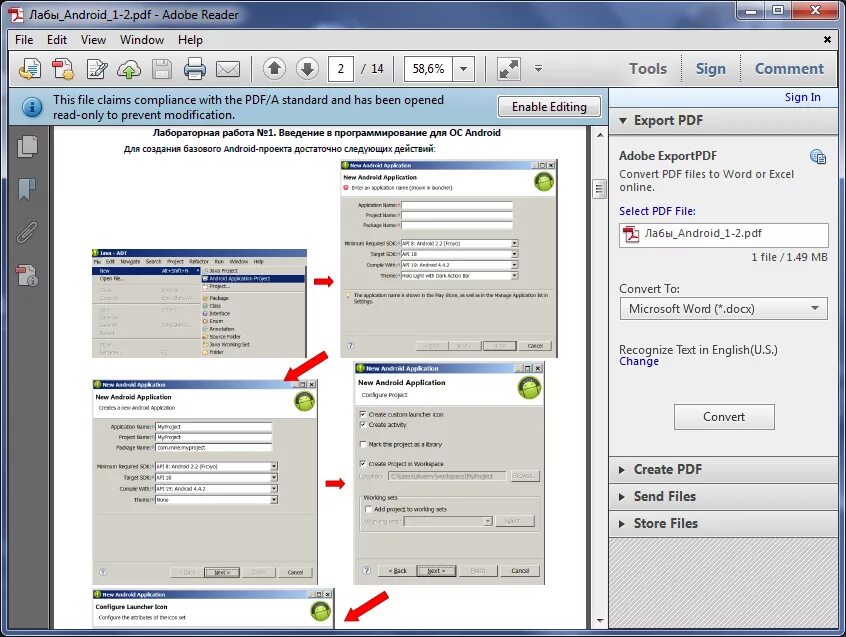846x637 pixels.
Task: Click the zoom percentage field 58,6%
Action: coord(428,69)
